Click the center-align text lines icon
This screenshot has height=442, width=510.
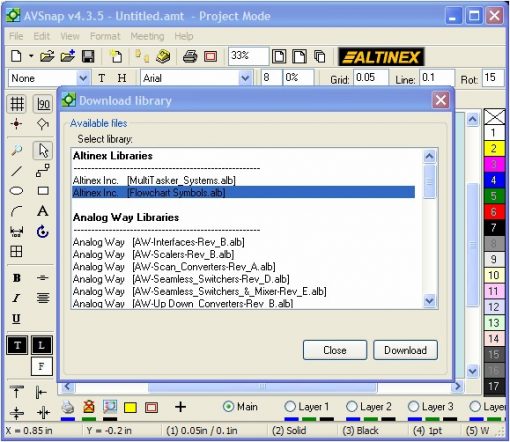43,298
